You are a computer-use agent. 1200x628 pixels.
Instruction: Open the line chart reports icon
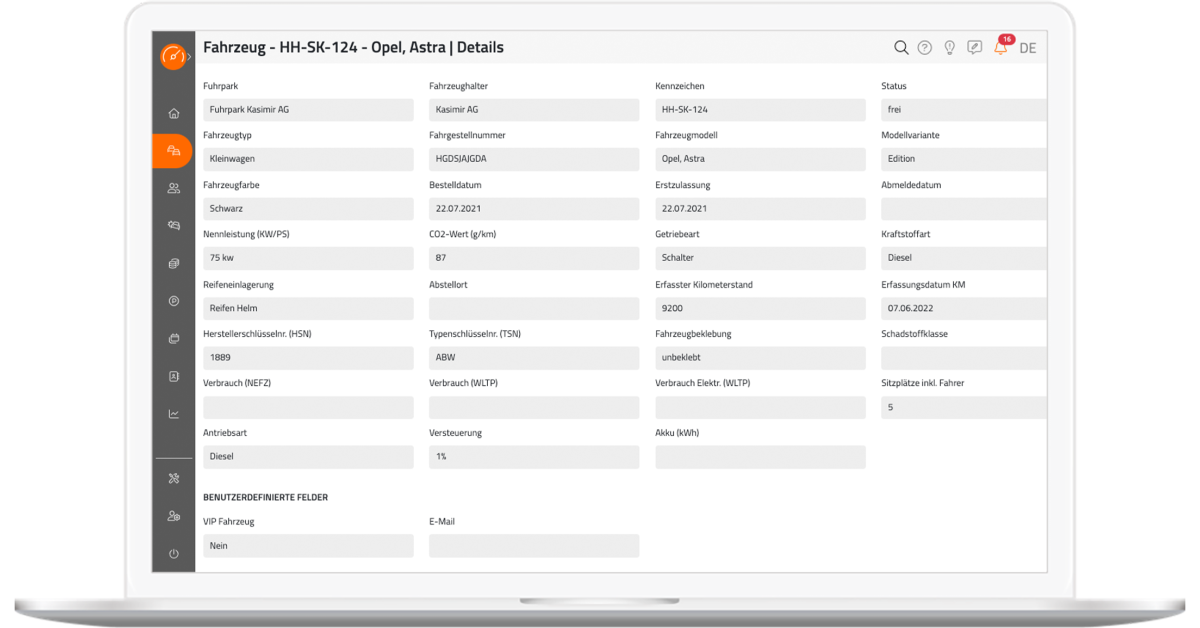point(174,414)
